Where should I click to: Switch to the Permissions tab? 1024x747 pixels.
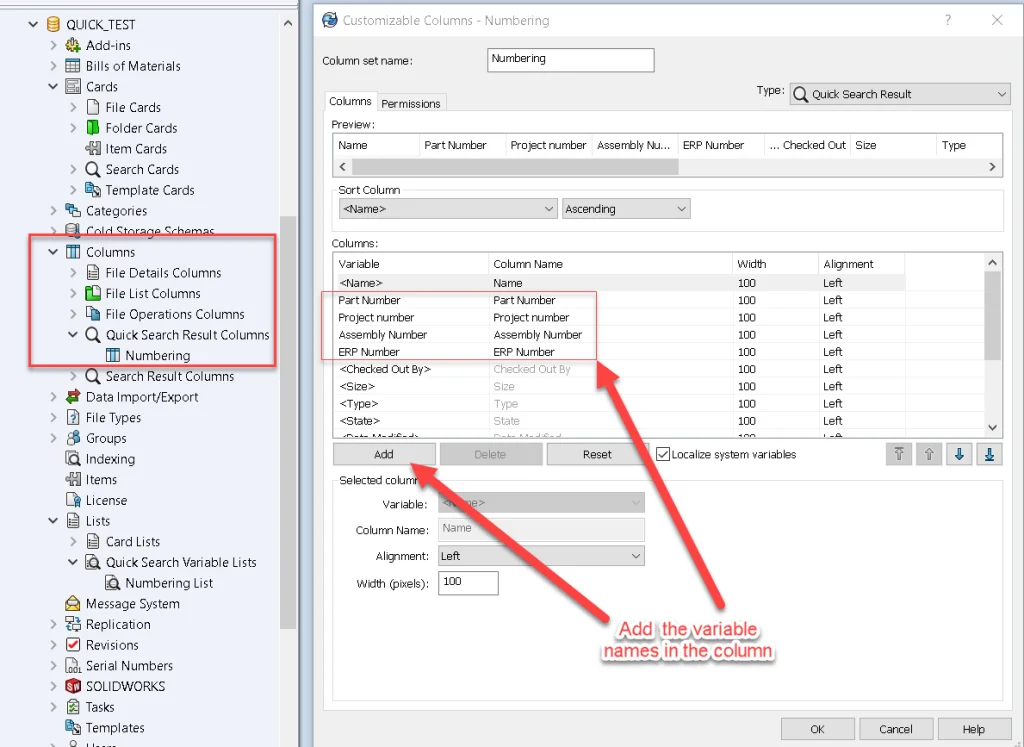click(411, 103)
